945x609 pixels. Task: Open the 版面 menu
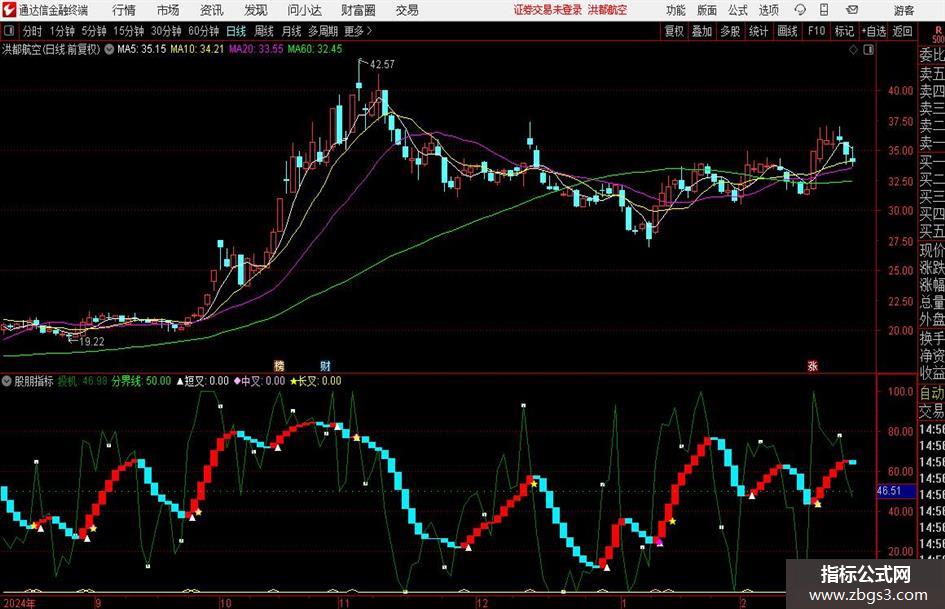click(706, 10)
